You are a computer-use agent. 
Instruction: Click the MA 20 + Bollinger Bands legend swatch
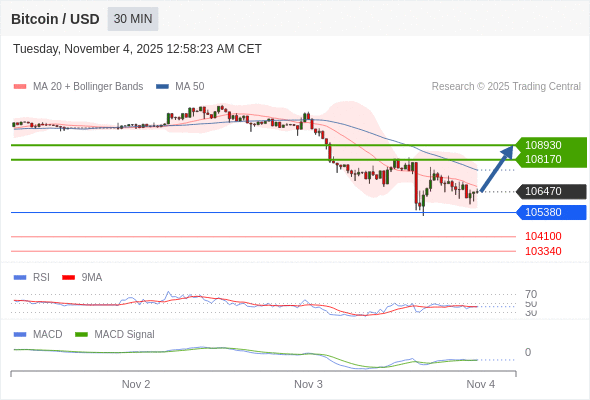coord(20,87)
